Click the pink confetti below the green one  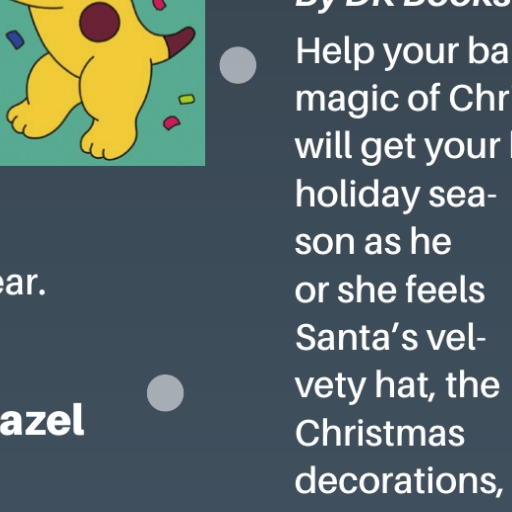tap(172, 123)
